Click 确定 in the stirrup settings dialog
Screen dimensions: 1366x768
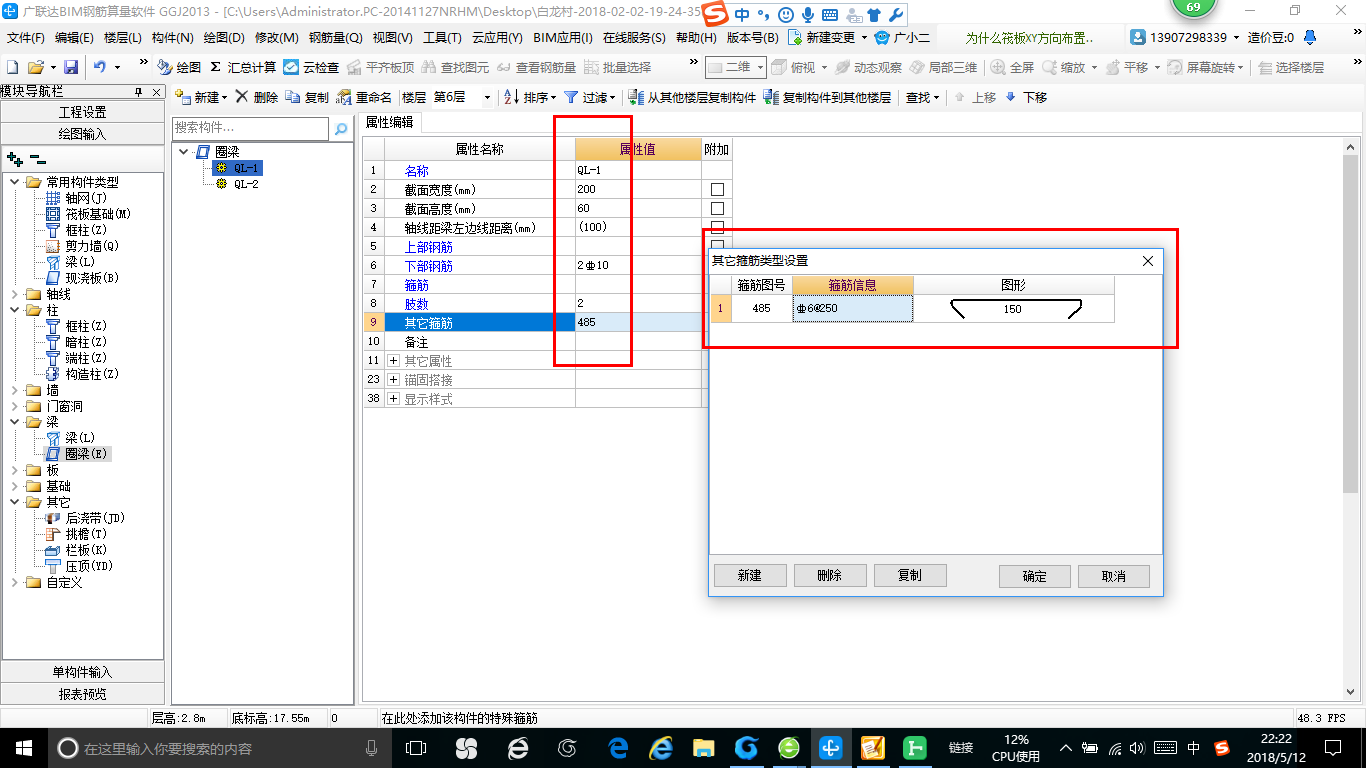click(x=1035, y=576)
